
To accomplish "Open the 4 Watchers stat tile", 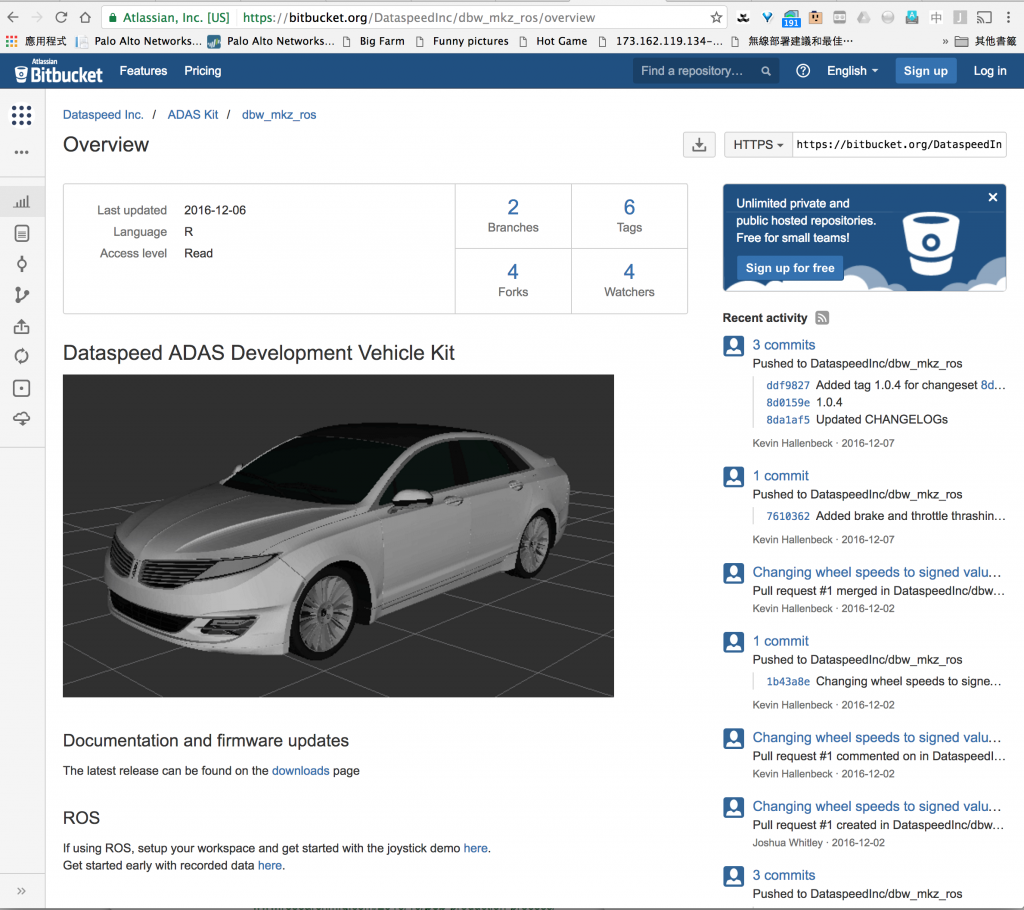I will coord(629,281).
